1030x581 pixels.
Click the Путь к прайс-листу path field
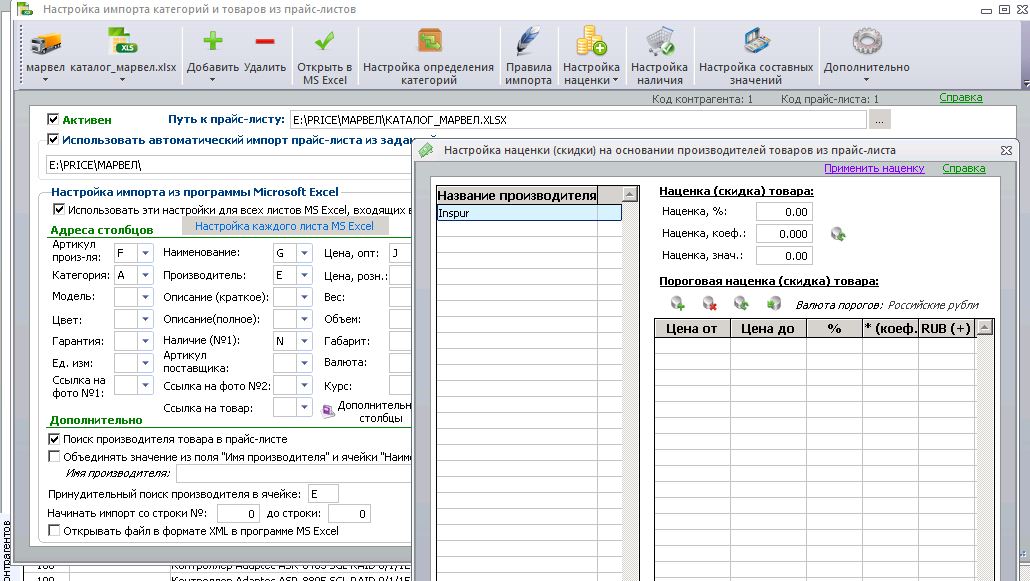pyautogui.click(x=578, y=120)
